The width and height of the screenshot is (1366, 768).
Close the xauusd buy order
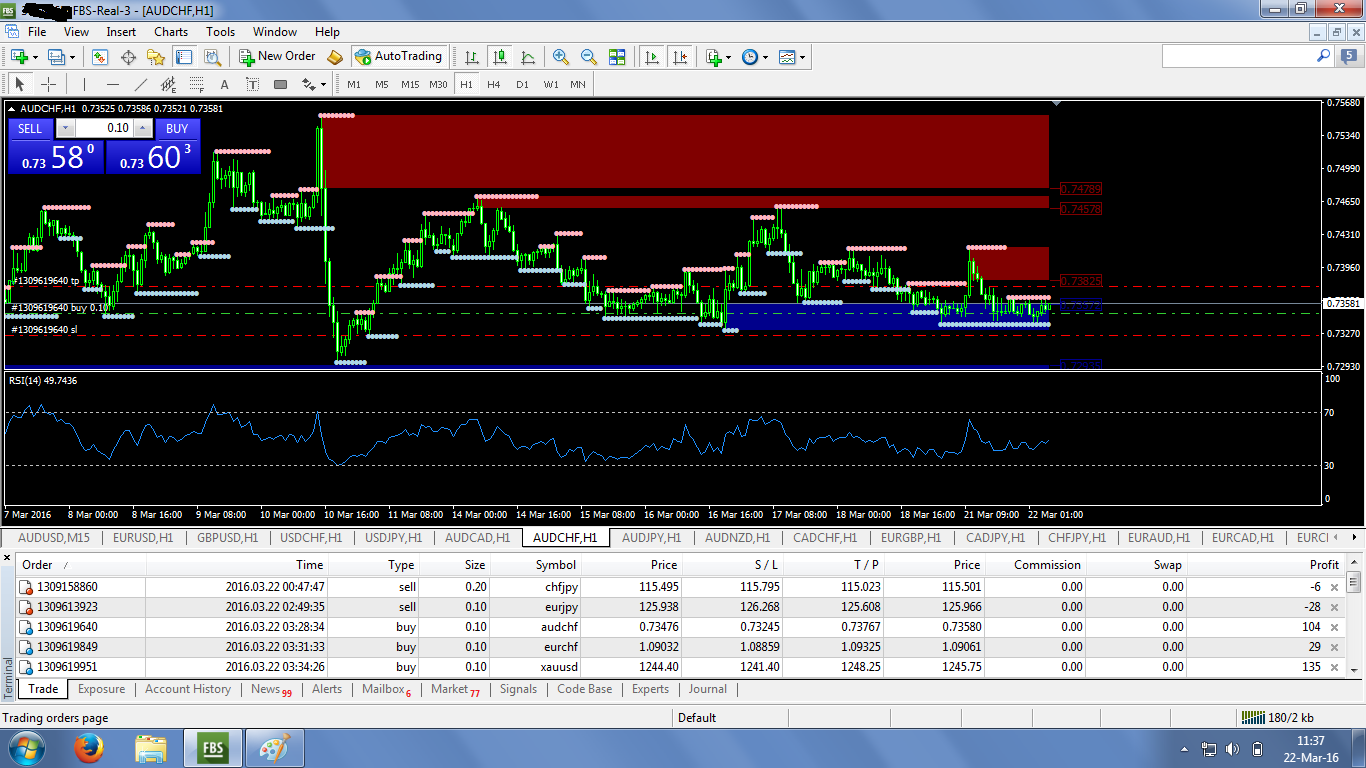1334,668
